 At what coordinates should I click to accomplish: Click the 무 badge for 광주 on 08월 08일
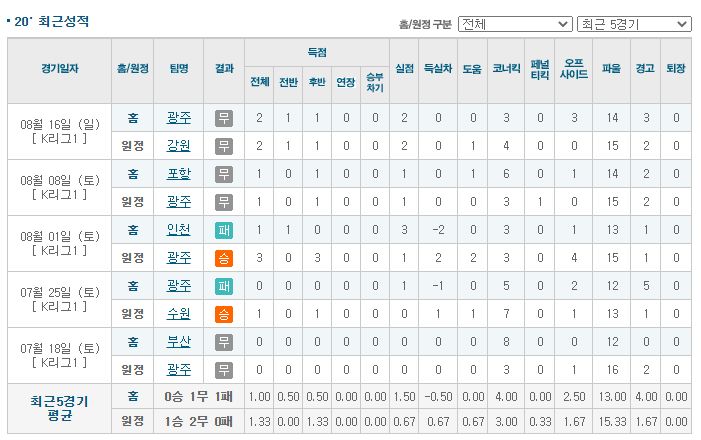tap(224, 202)
